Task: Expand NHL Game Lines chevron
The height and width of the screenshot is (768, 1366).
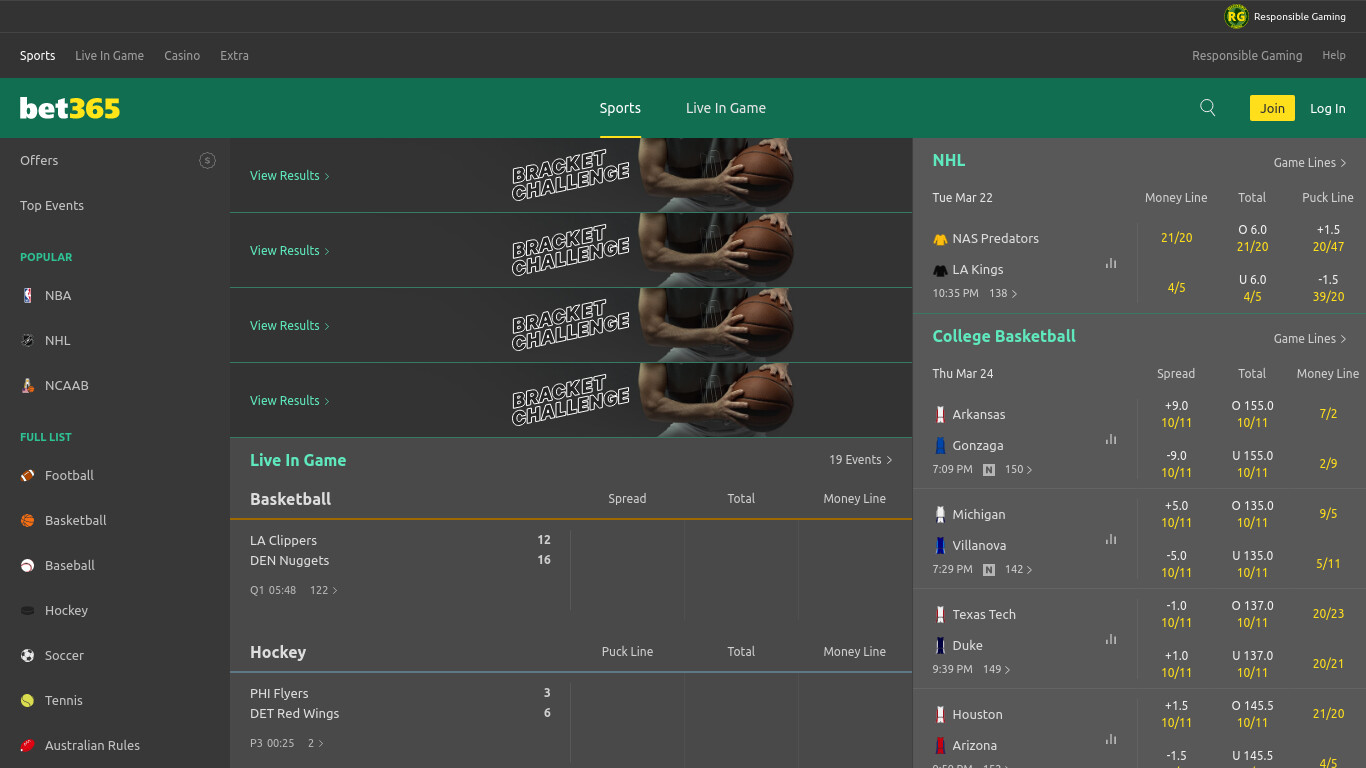Action: pos(1343,163)
